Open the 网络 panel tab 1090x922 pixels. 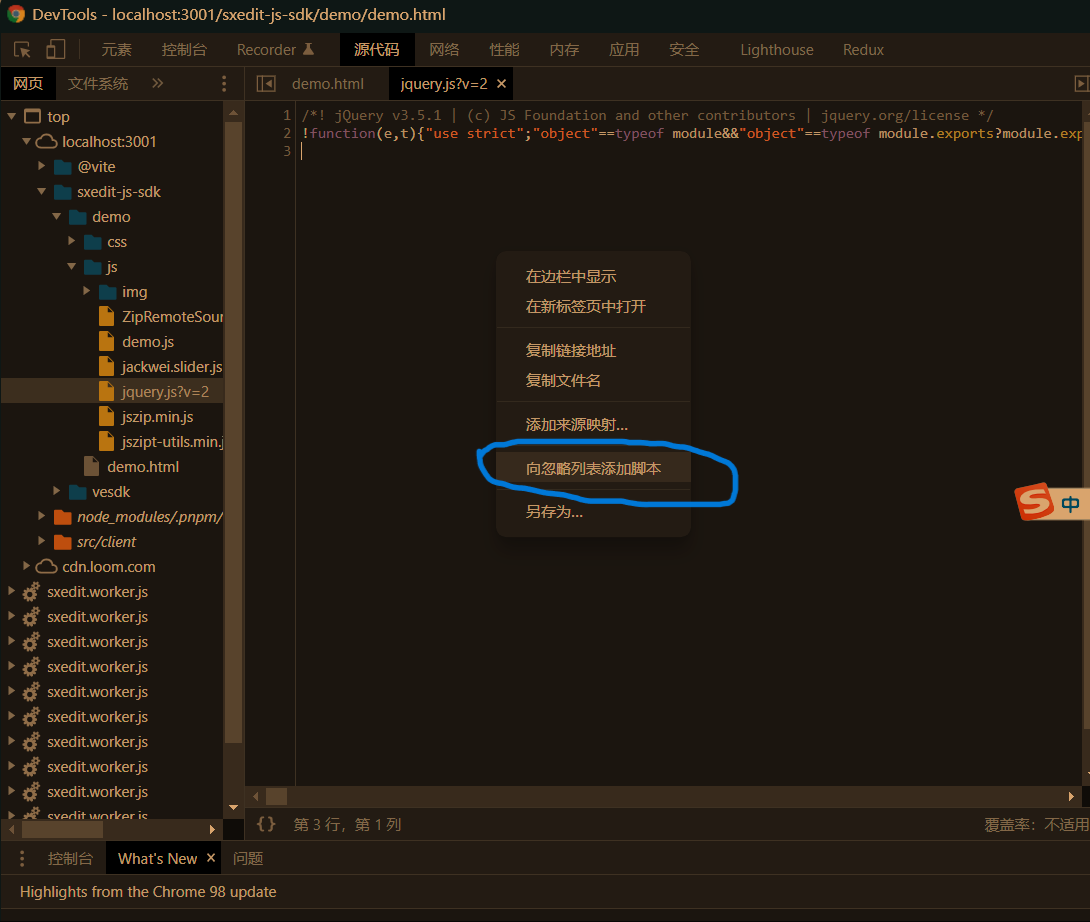(x=444, y=50)
